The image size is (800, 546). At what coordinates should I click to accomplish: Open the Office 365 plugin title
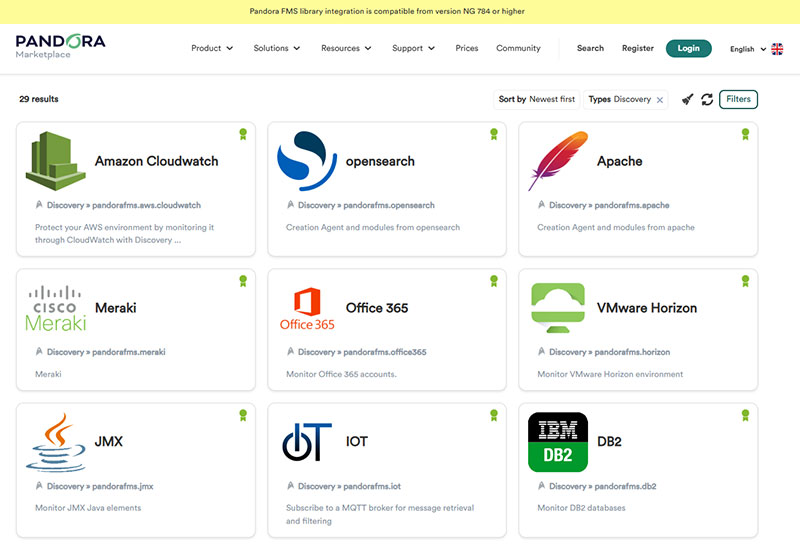(377, 308)
